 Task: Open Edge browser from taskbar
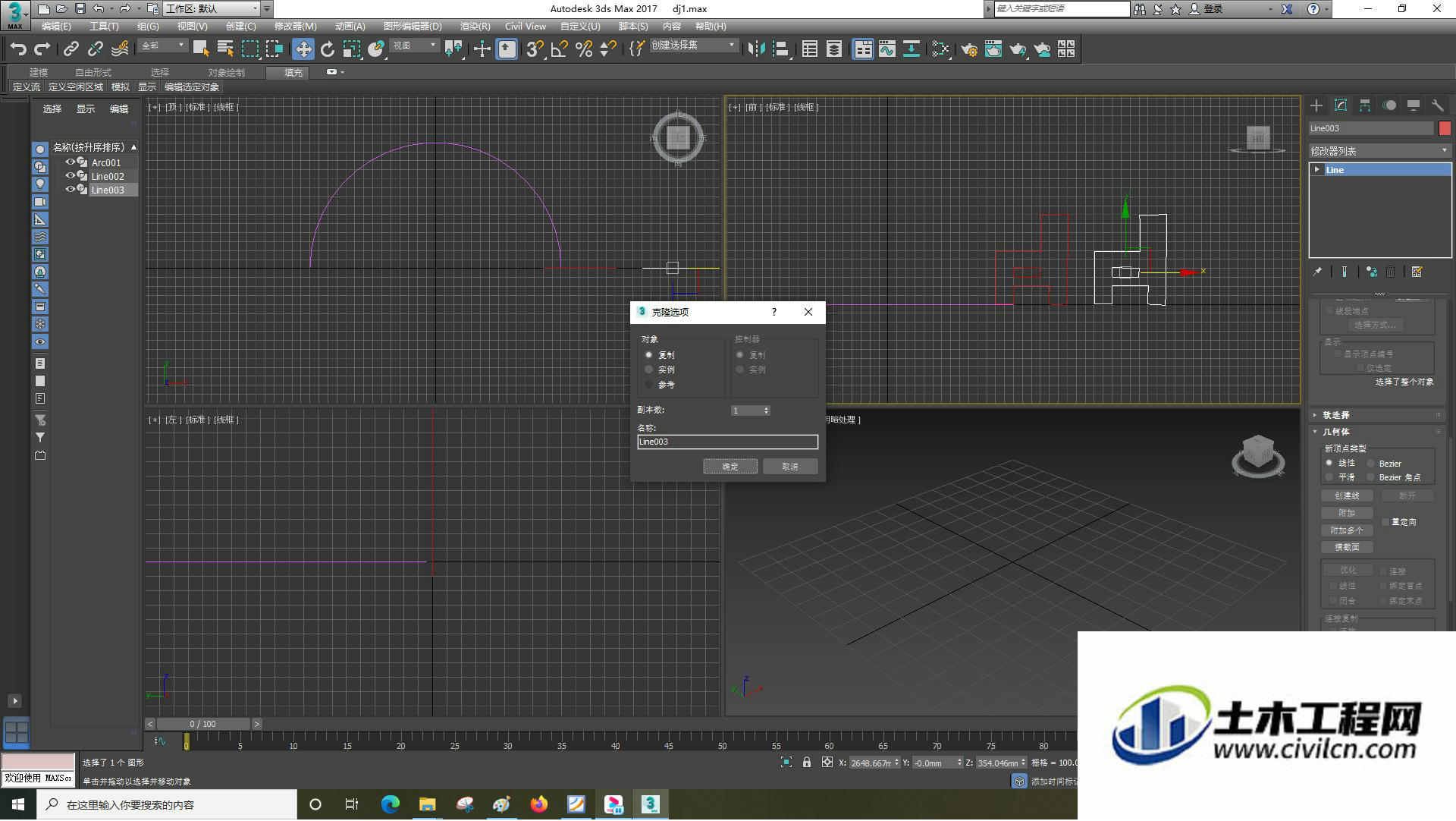point(391,804)
